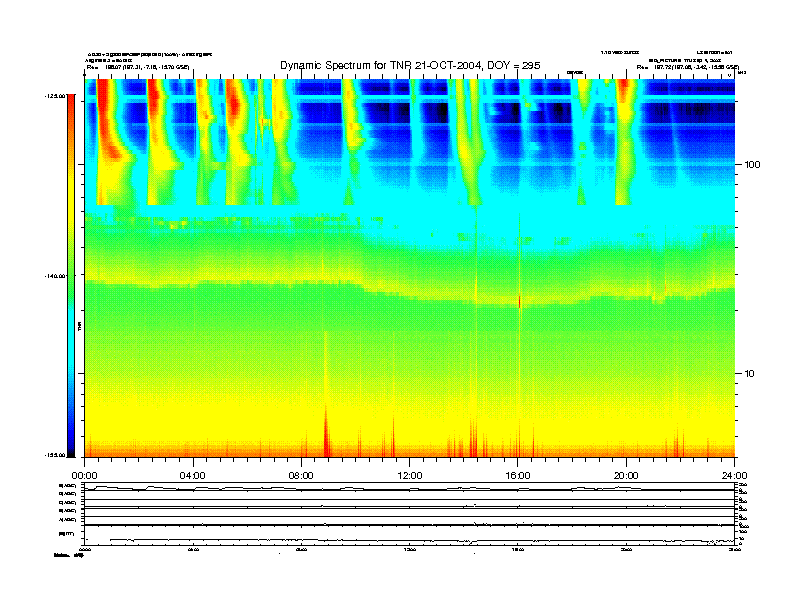792x612 pixels.
Task: Click the red spike near 16:00 in spectrum
Action: [519, 301]
